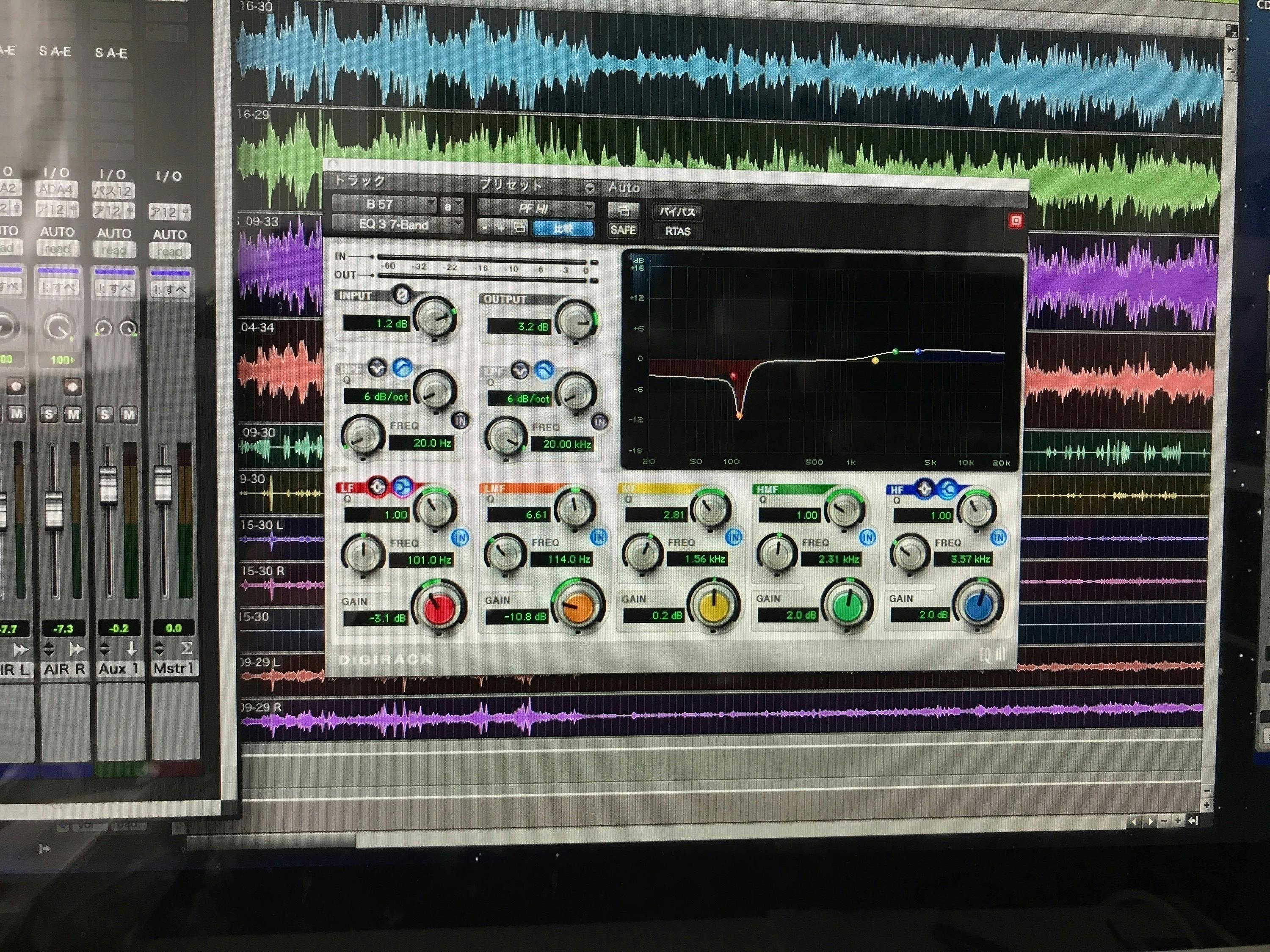Select the LF band peak type icon

point(377,487)
